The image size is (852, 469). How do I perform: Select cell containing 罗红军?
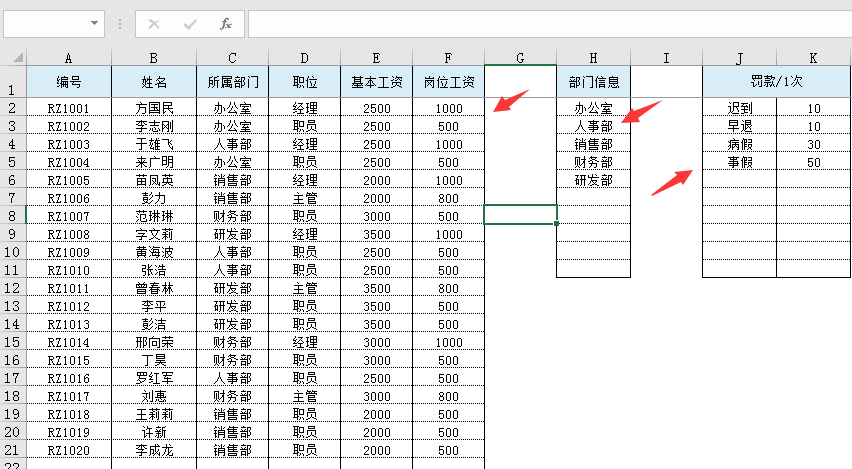154,378
